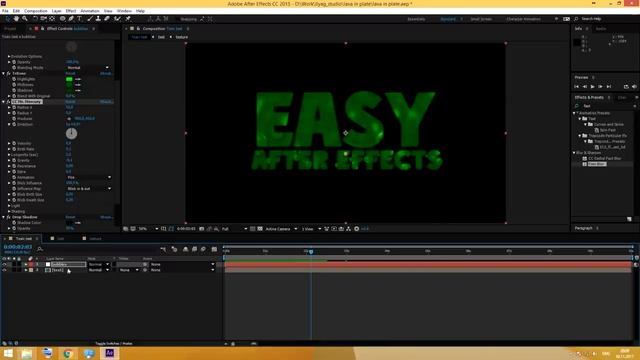Open the Graph Editor in timeline

(x=214, y=249)
